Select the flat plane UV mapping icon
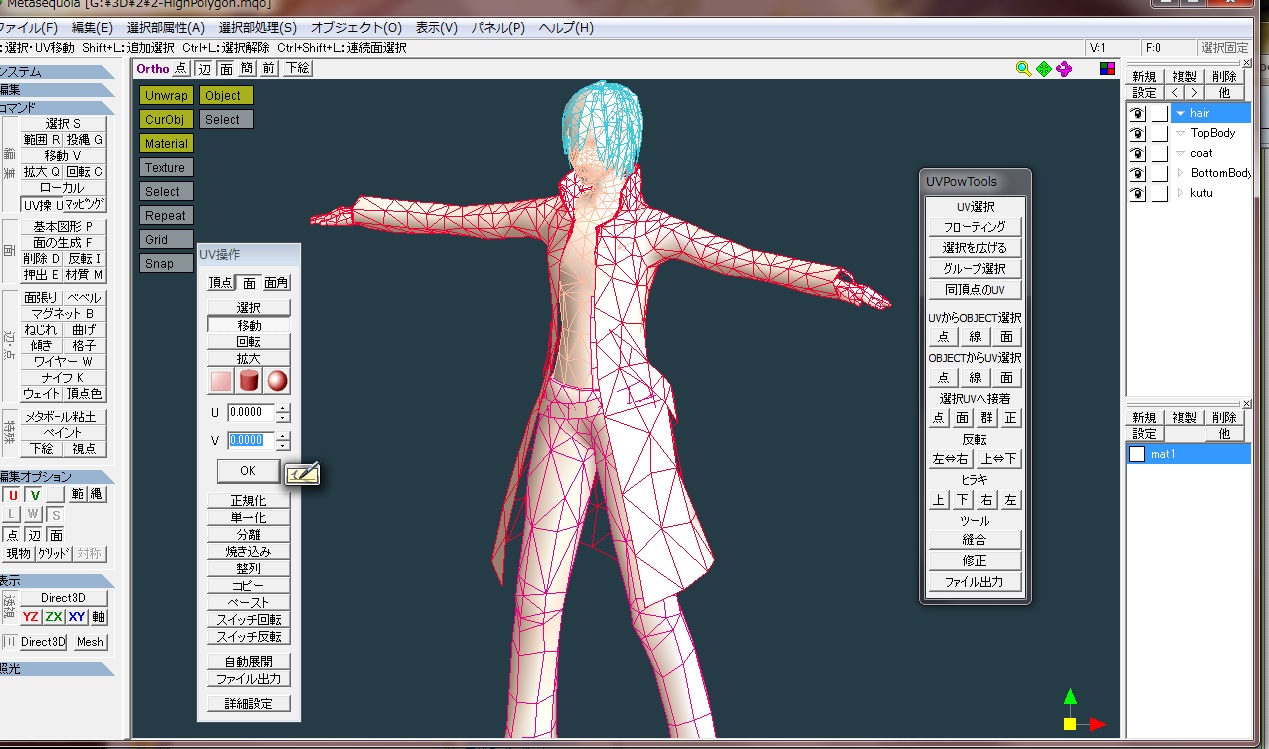The image size is (1269, 749). click(221, 381)
